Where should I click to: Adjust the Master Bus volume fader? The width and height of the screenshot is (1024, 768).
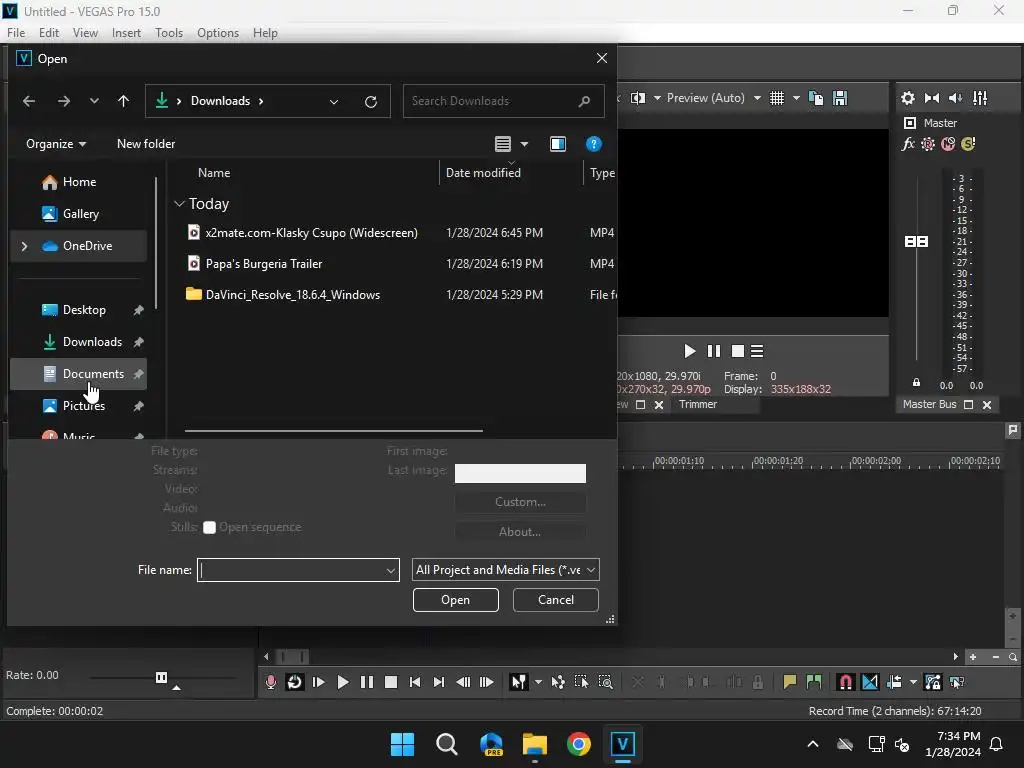(x=916, y=242)
